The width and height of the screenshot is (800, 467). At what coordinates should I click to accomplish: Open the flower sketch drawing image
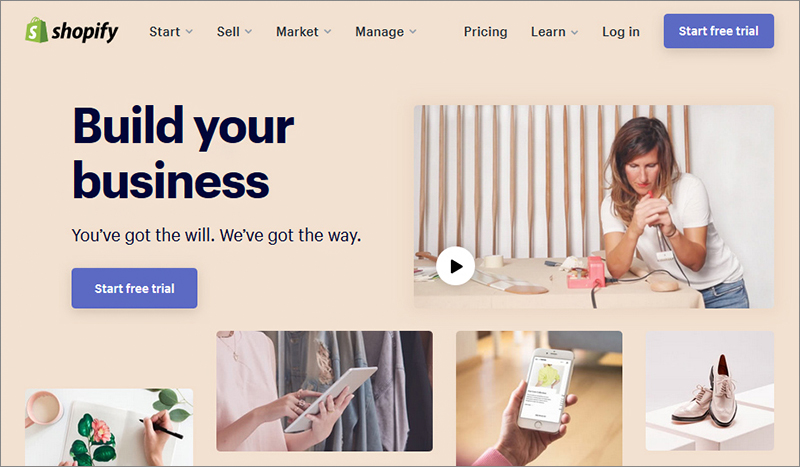point(109,427)
